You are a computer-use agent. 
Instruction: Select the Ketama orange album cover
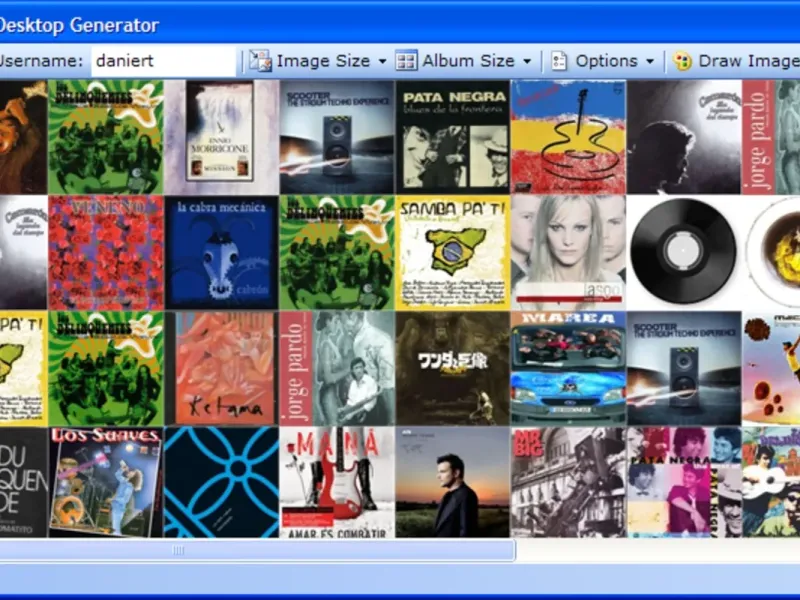pyautogui.click(x=221, y=368)
